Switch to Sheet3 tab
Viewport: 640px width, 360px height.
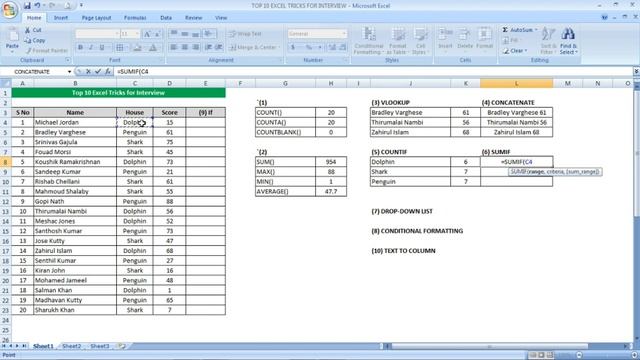pyautogui.click(x=100, y=346)
